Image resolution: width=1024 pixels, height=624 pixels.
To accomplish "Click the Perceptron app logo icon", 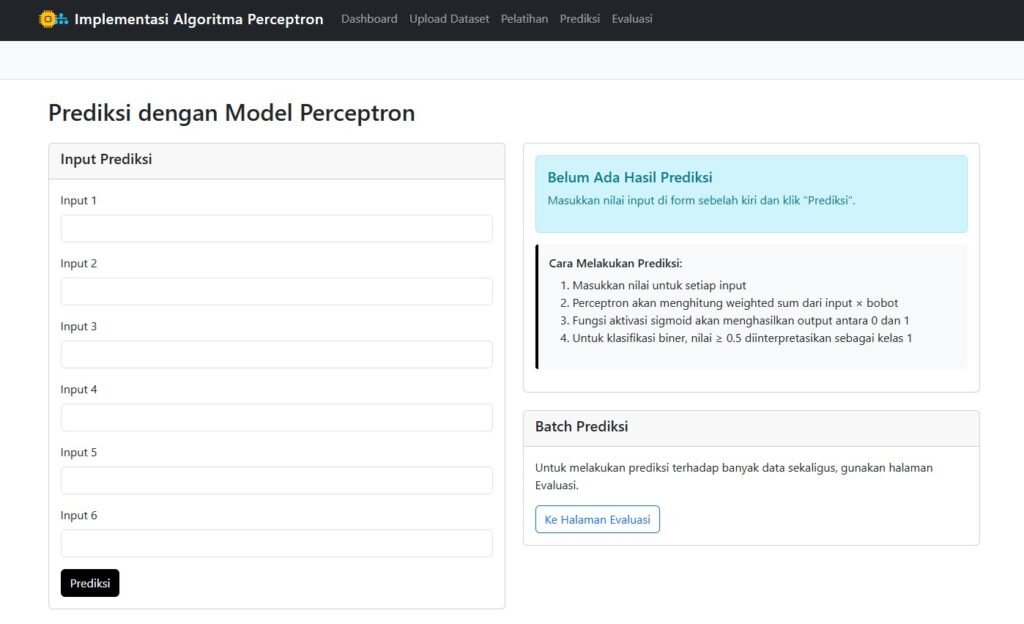I will [54, 19].
